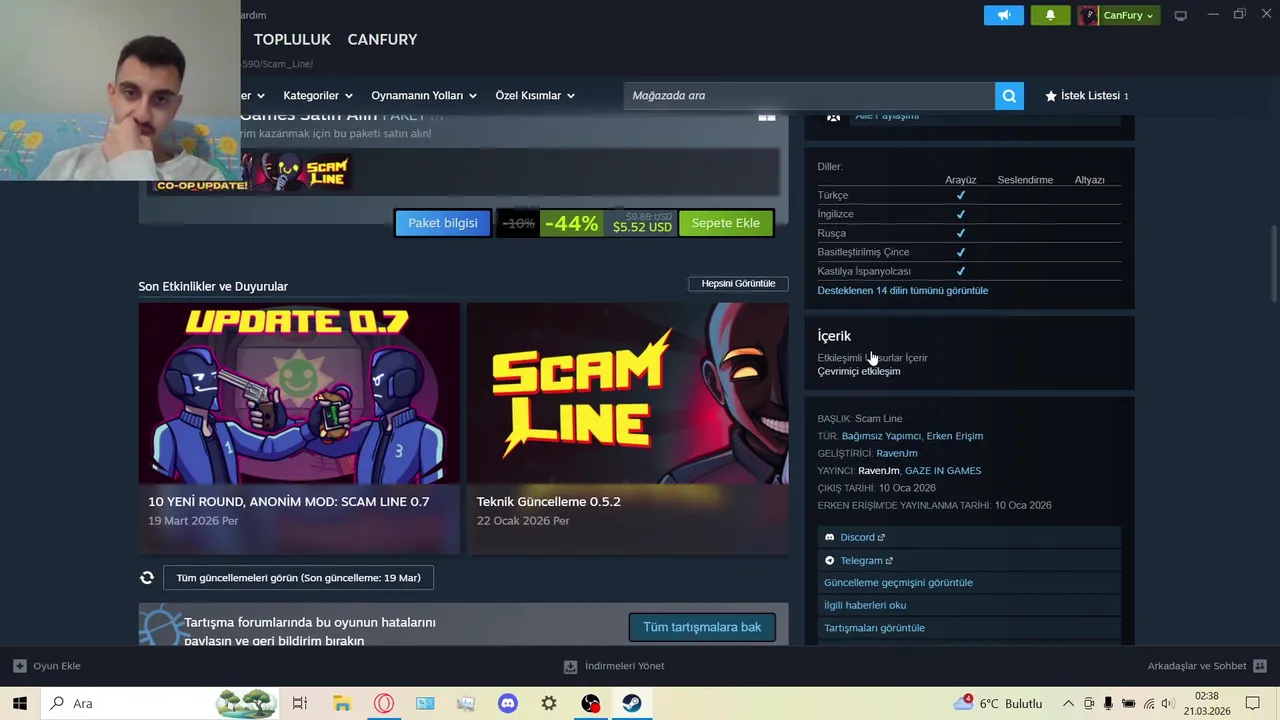Click the blue store search magnifier
Viewport: 1280px width, 720px height.
click(1009, 96)
